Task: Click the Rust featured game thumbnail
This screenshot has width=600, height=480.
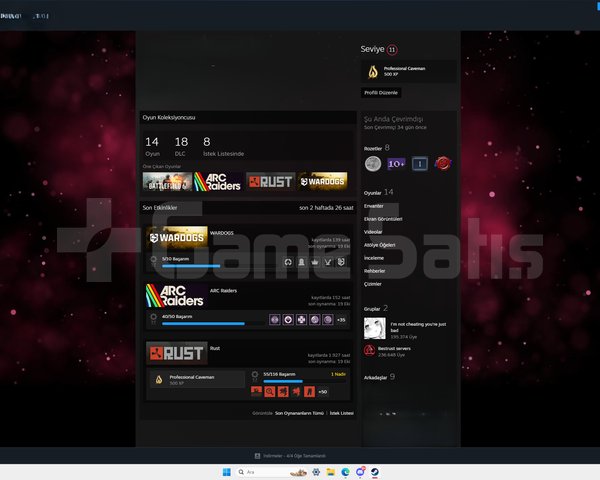Action: pos(270,181)
